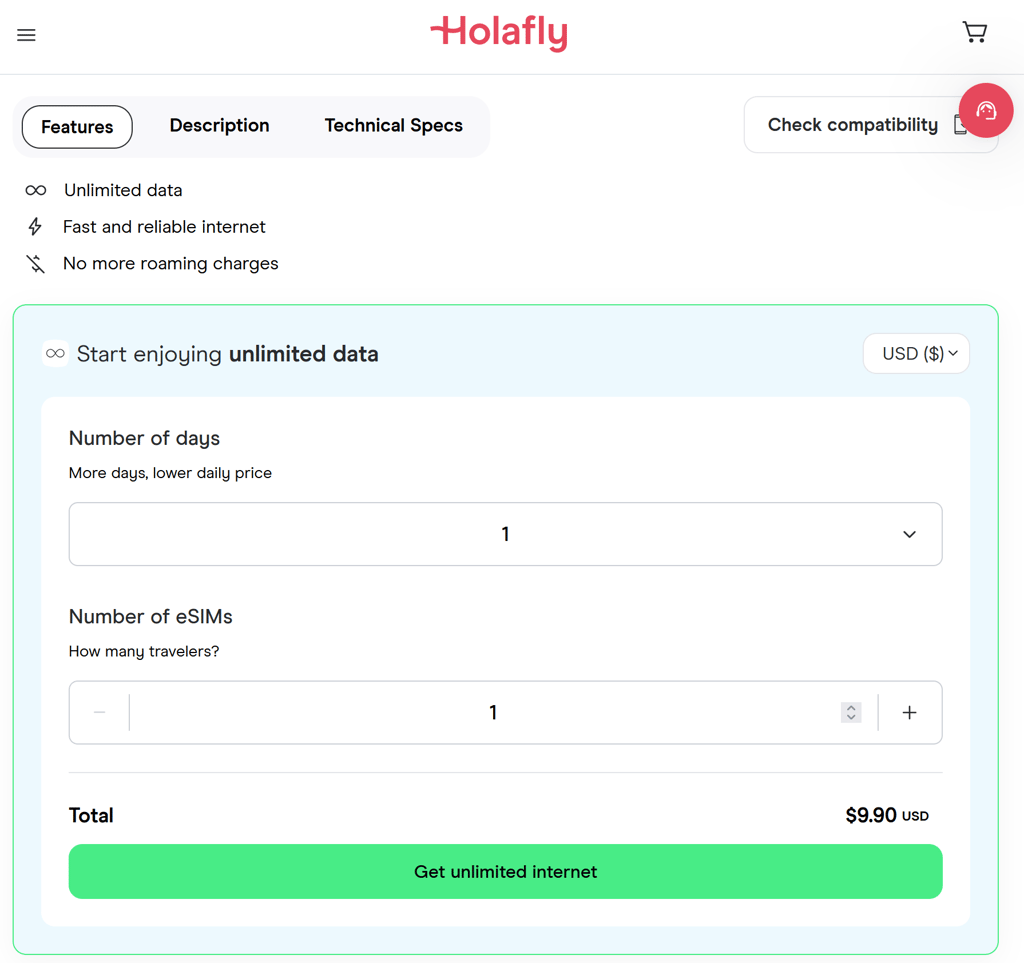This screenshot has width=1024, height=963.
Task: Open the support chat bubble
Action: (985, 110)
